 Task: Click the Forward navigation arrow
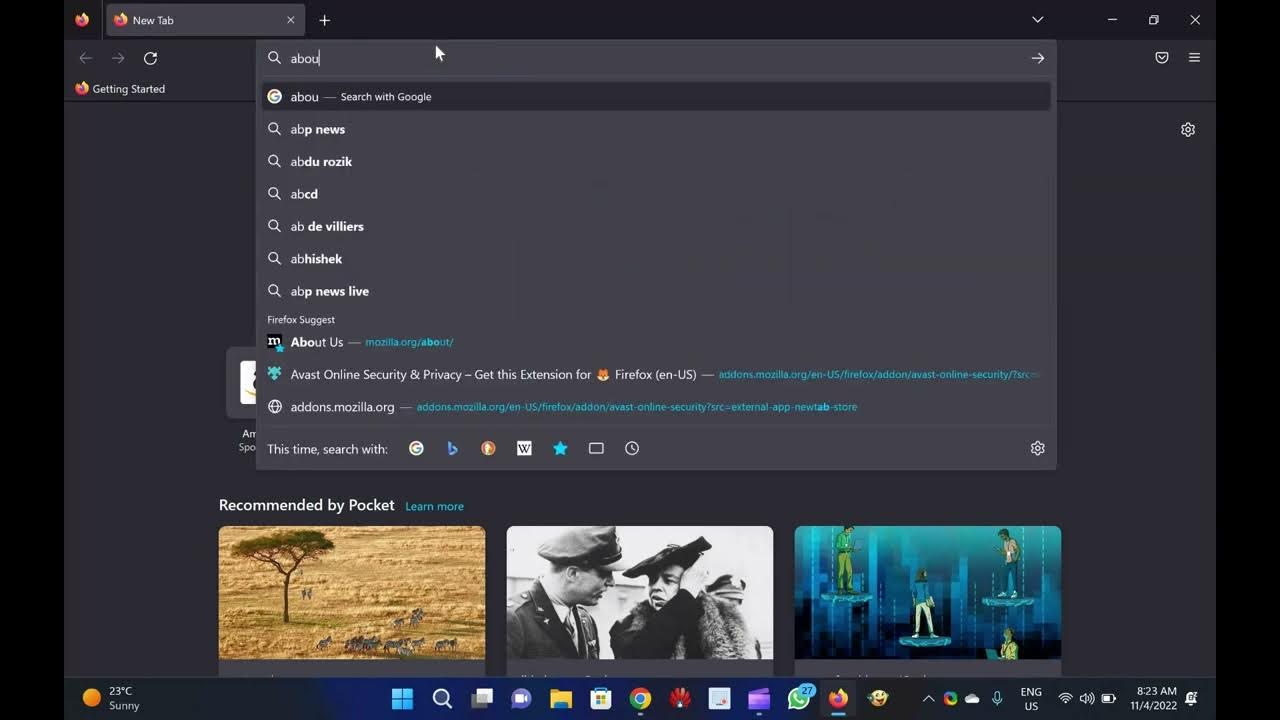[118, 58]
